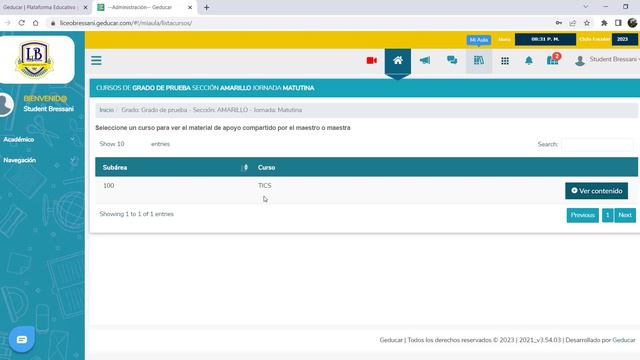
Task: Click the Showing 1 to 1 entries text
Action: tap(137, 214)
